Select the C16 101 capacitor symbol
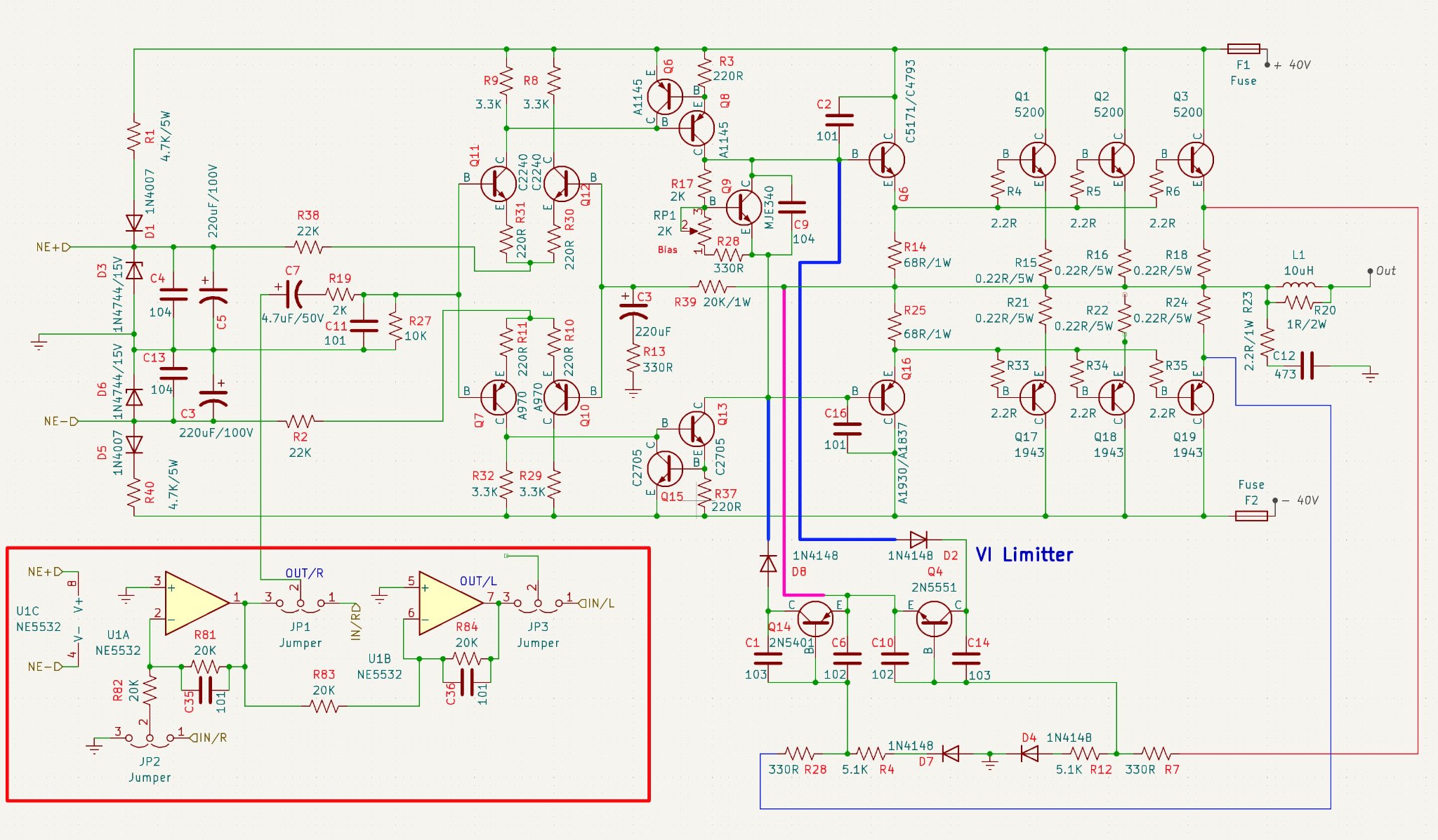The width and height of the screenshot is (1438, 840). coord(847,429)
